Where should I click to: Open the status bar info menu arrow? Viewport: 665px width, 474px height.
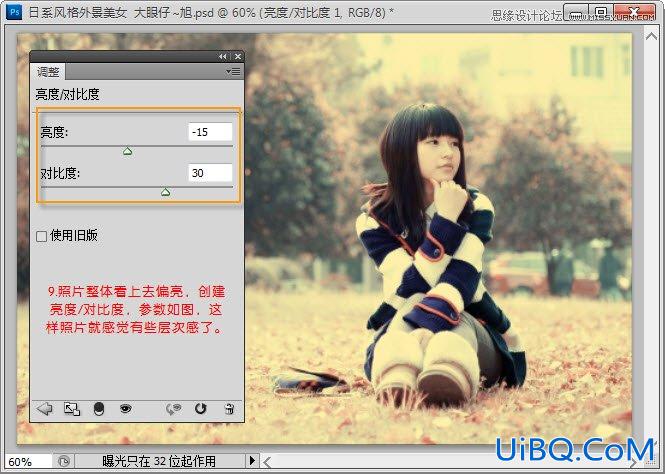tap(252, 460)
